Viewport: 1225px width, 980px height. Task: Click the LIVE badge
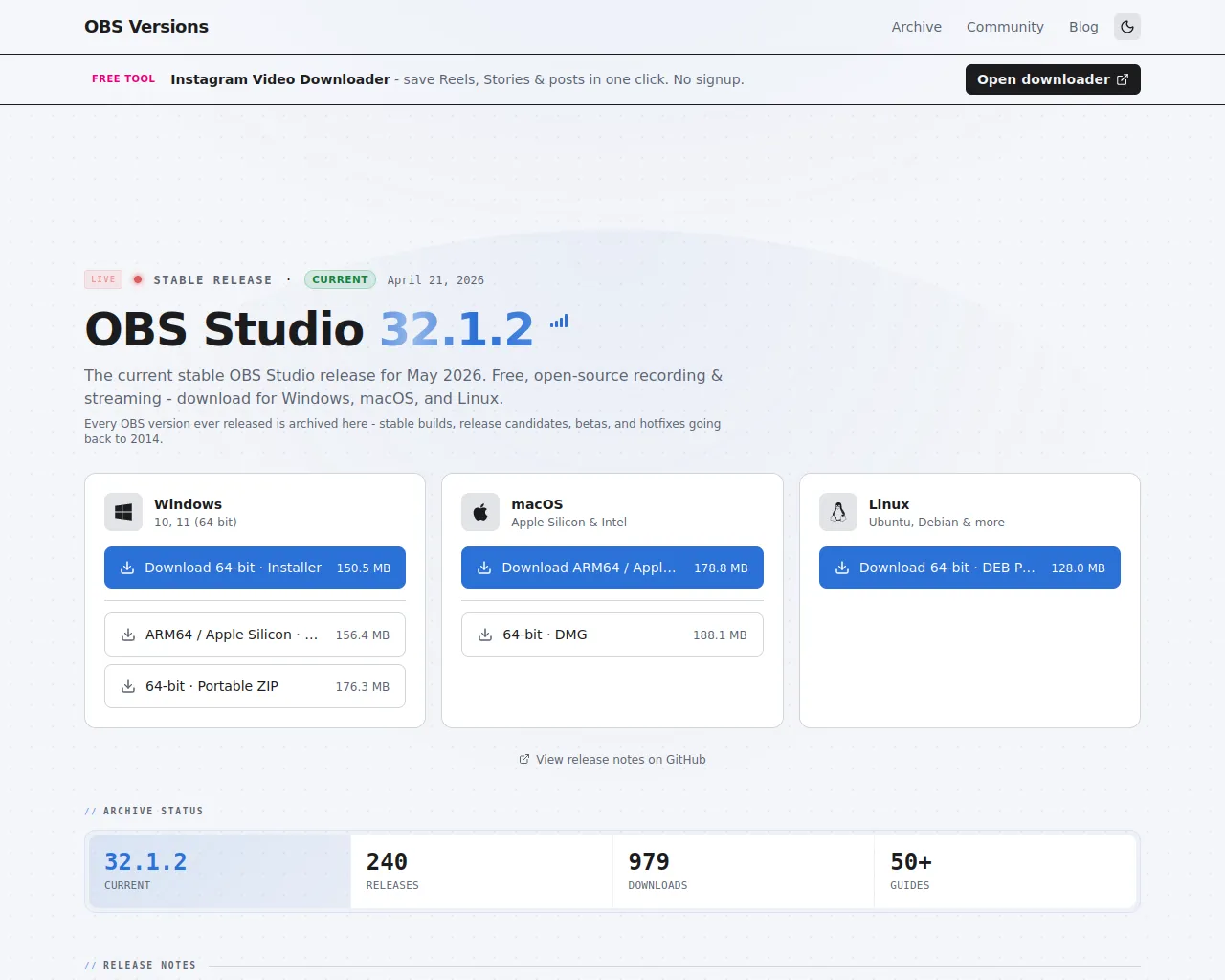coord(103,279)
